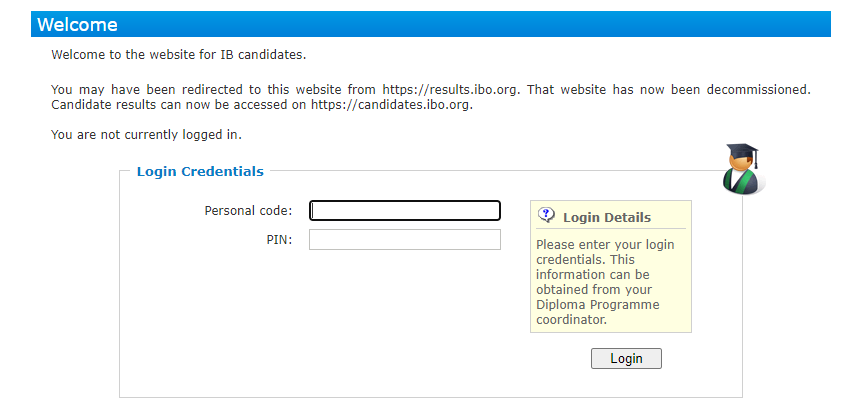Click the 'Candidate results can now be accessed' sentence
Image resolution: width=855 pixels, height=414 pixels.
click(180, 104)
